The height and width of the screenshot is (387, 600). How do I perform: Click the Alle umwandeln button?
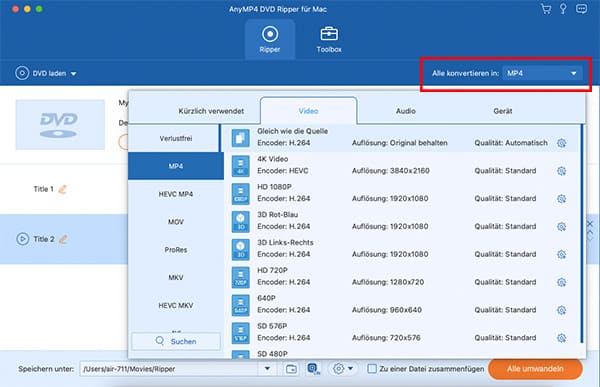[x=535, y=369]
